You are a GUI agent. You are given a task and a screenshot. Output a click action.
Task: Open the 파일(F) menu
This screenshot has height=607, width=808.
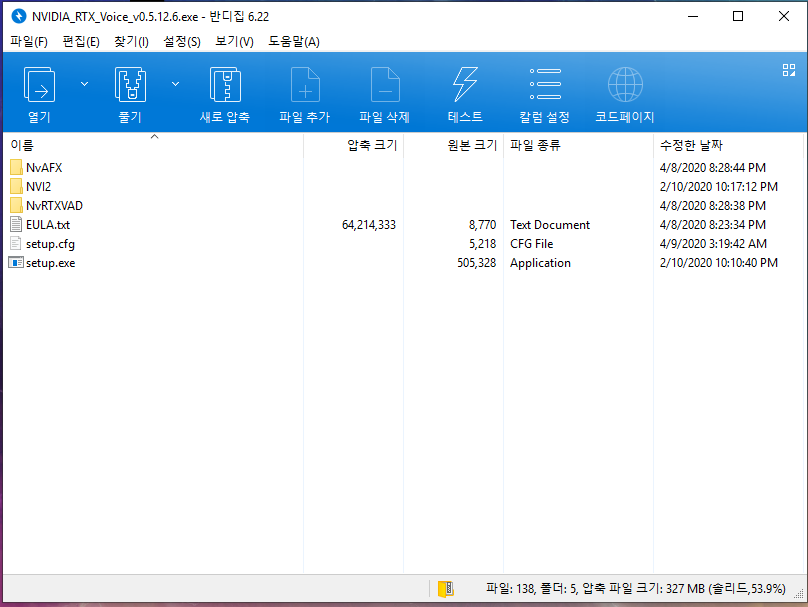29,41
